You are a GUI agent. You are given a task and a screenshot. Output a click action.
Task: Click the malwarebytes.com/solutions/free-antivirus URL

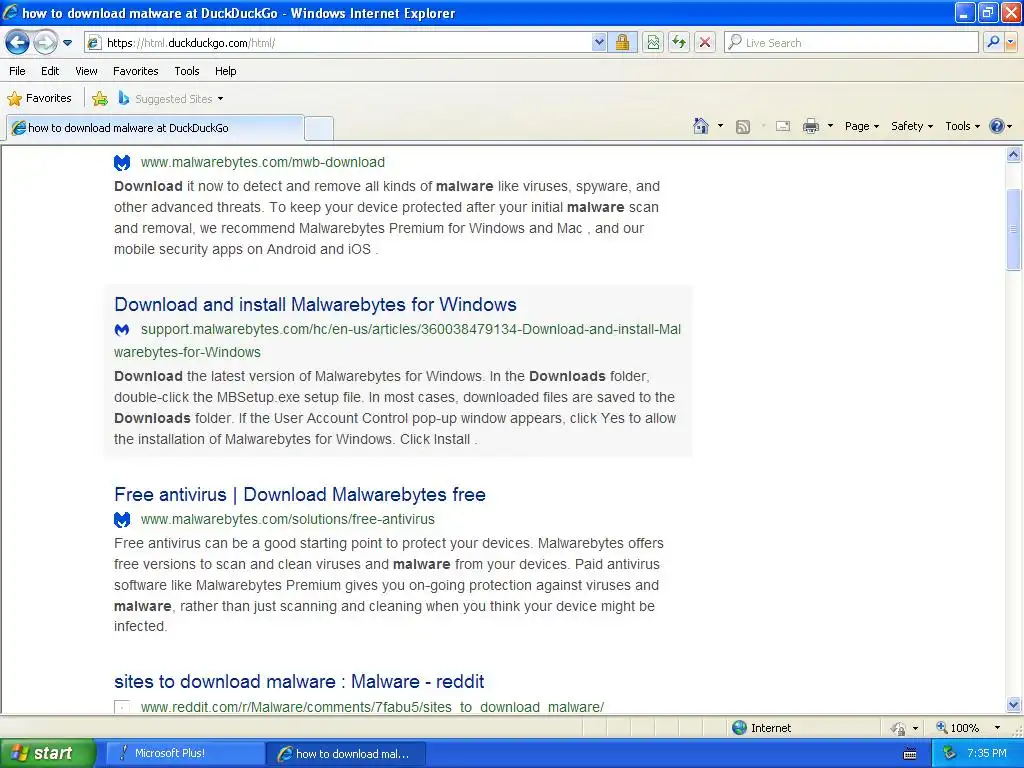(287, 519)
